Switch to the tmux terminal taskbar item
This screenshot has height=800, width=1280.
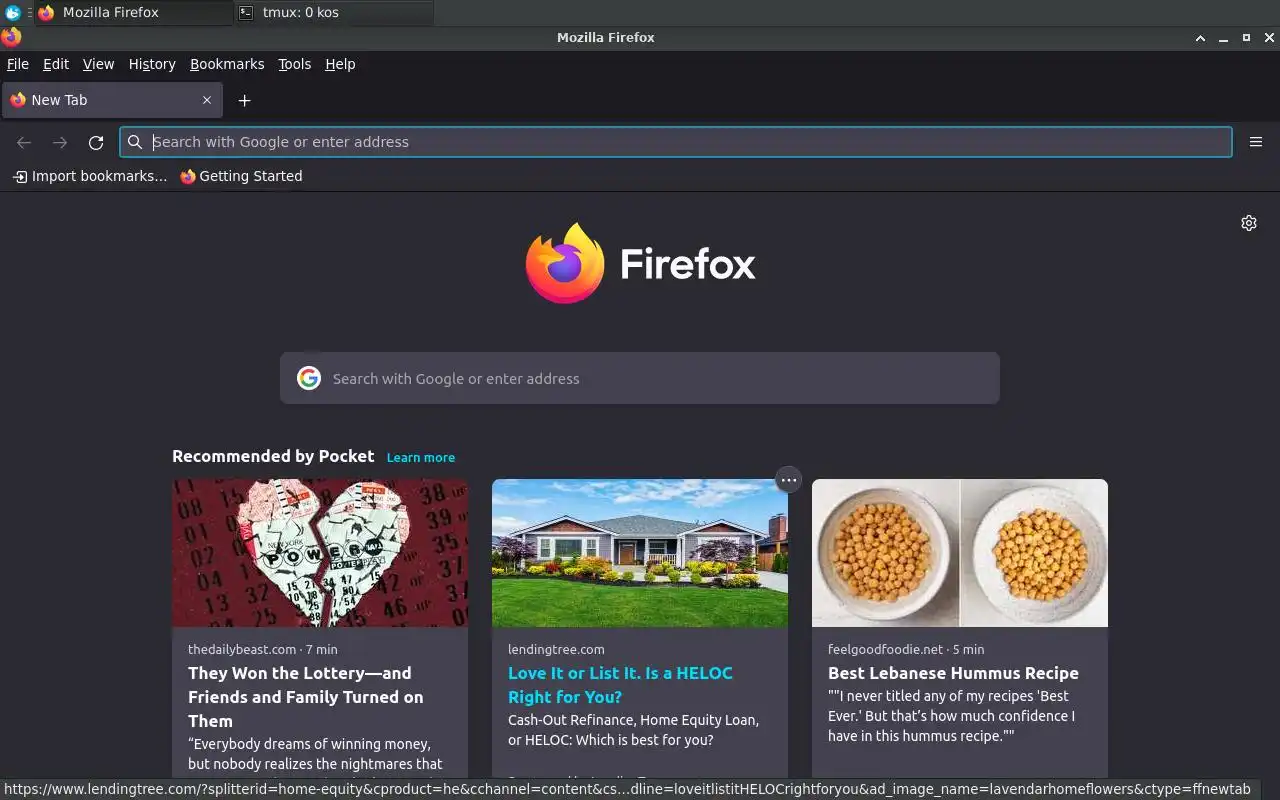click(335, 13)
